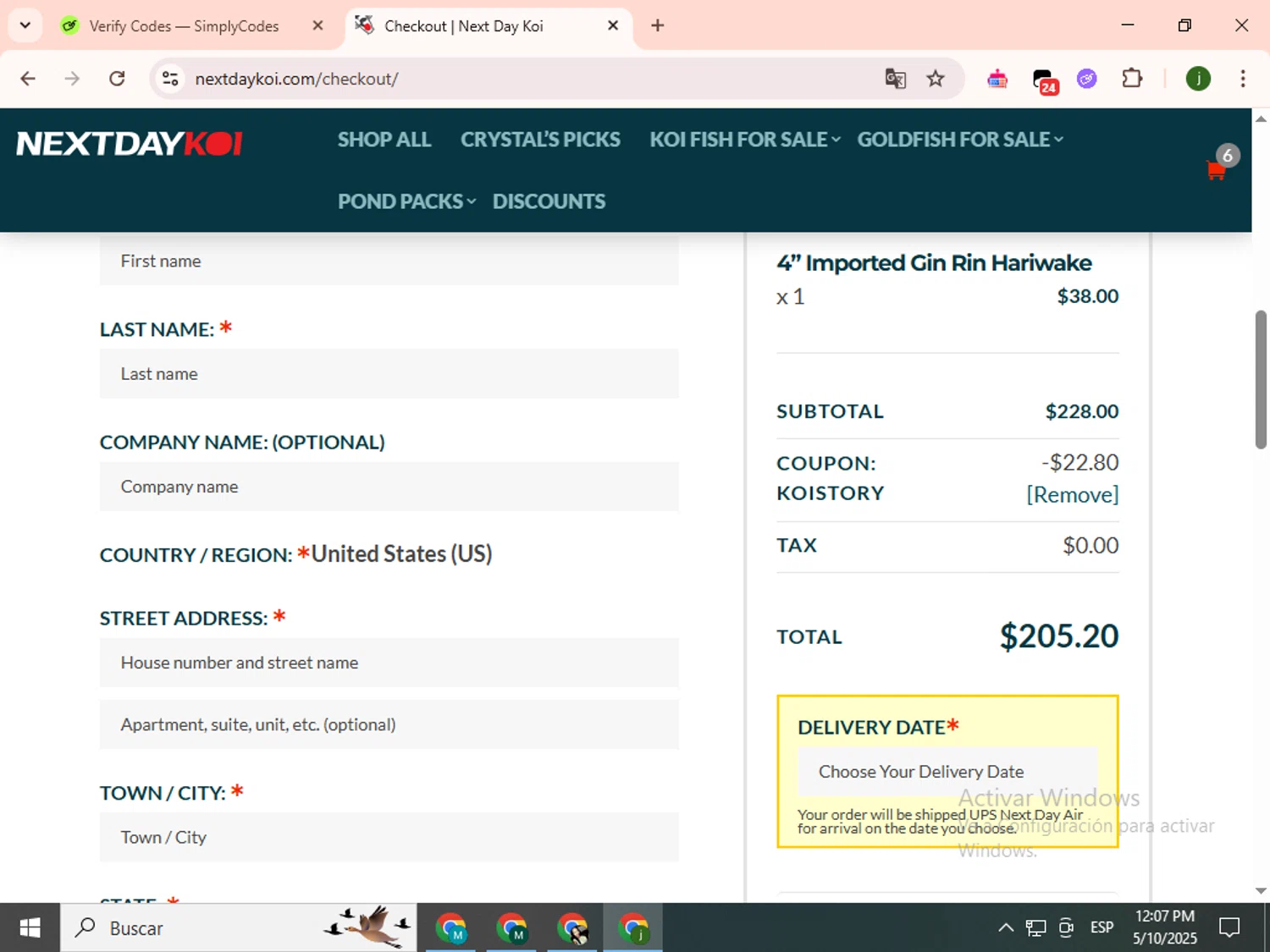Viewport: 1270px width, 952px height.
Task: Click the $205.20 total amount
Action: tap(1059, 636)
